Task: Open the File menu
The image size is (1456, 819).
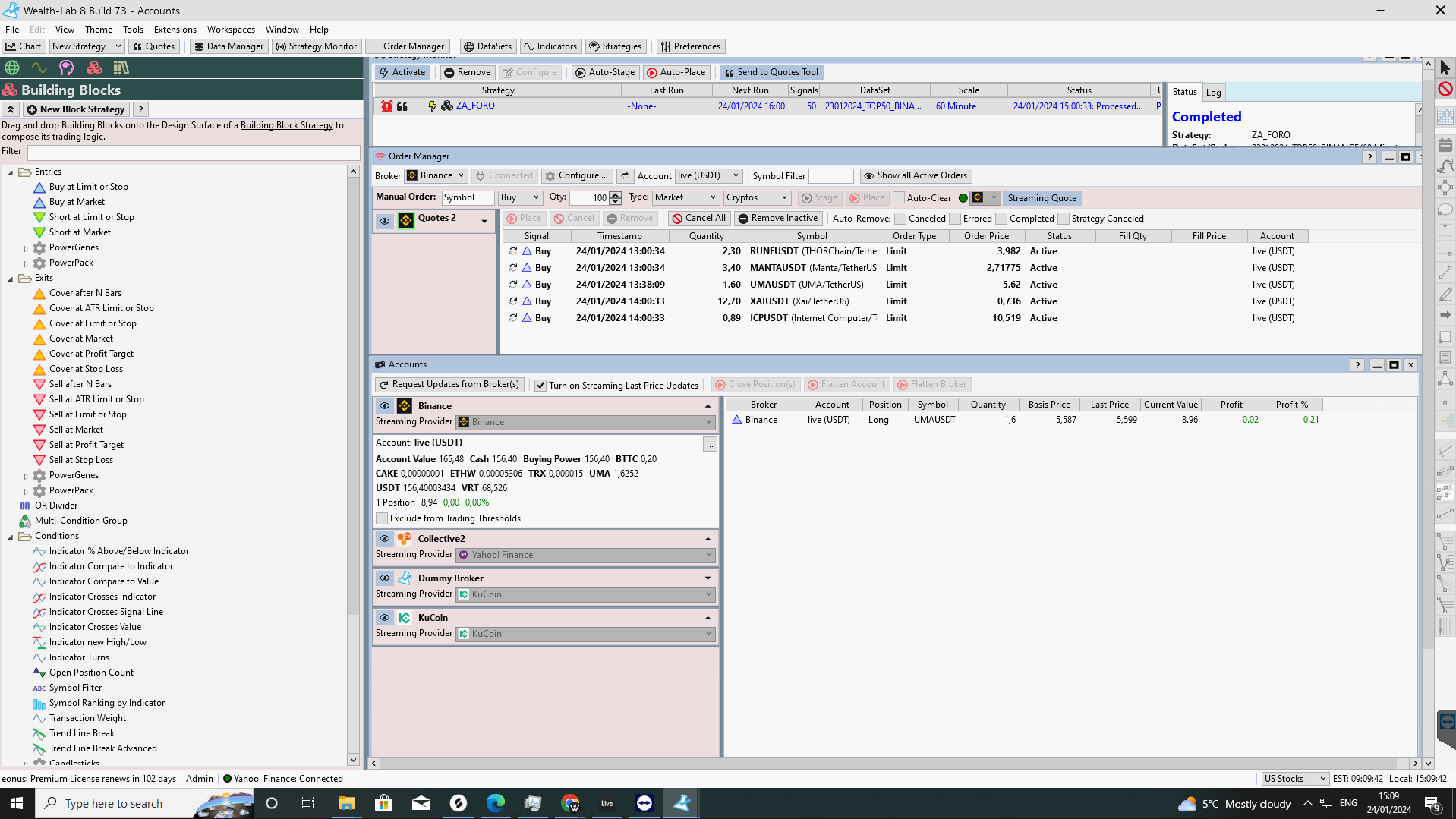Action: pyautogui.click(x=12, y=30)
